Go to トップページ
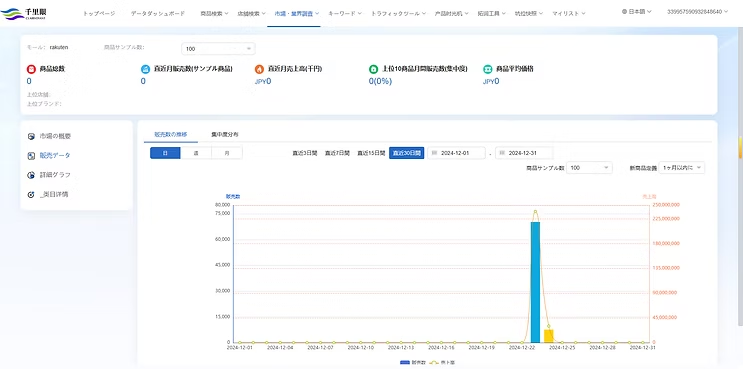 pyautogui.click(x=99, y=14)
